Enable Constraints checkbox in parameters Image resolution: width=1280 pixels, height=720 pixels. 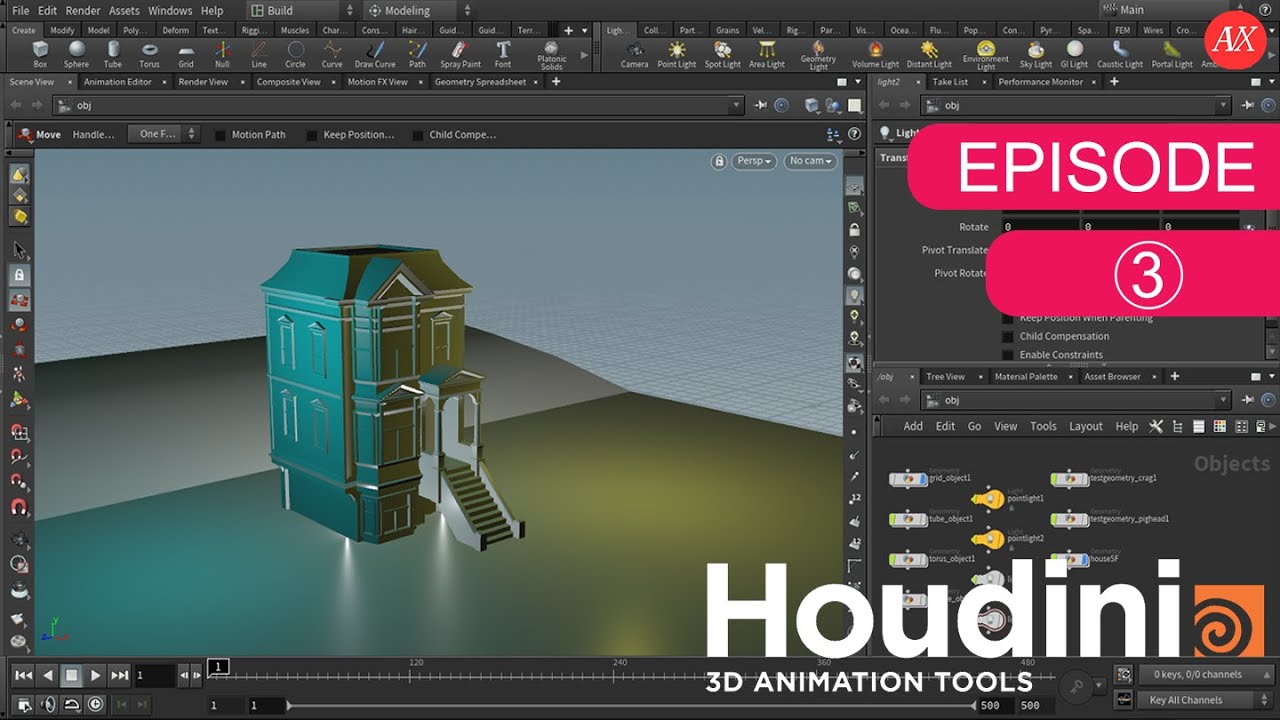pos(1008,355)
